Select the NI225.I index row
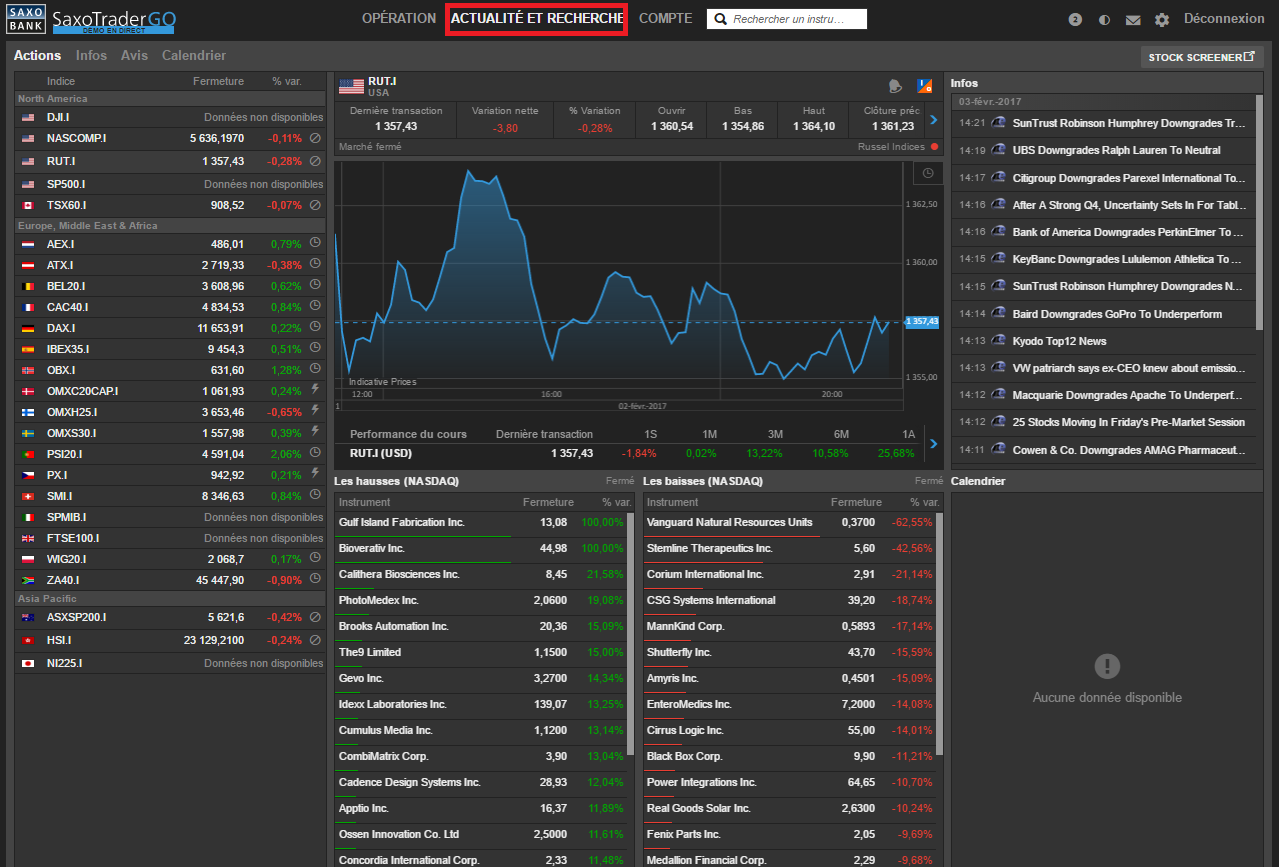This screenshot has width=1280, height=867. [x=170, y=663]
